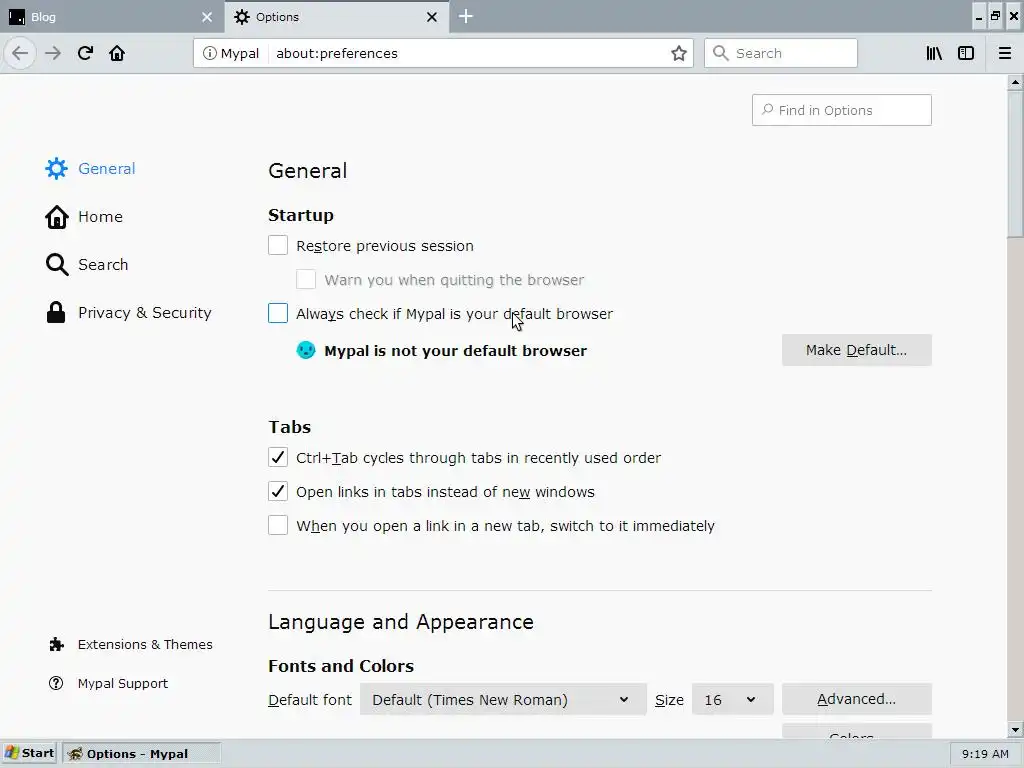
Task: Enable Restore previous session checkbox
Action: [278, 246]
